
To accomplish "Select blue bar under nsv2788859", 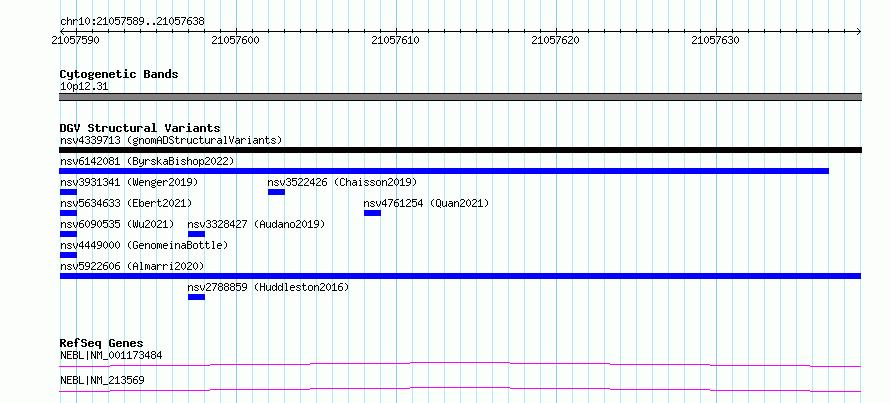I will tap(196, 297).
